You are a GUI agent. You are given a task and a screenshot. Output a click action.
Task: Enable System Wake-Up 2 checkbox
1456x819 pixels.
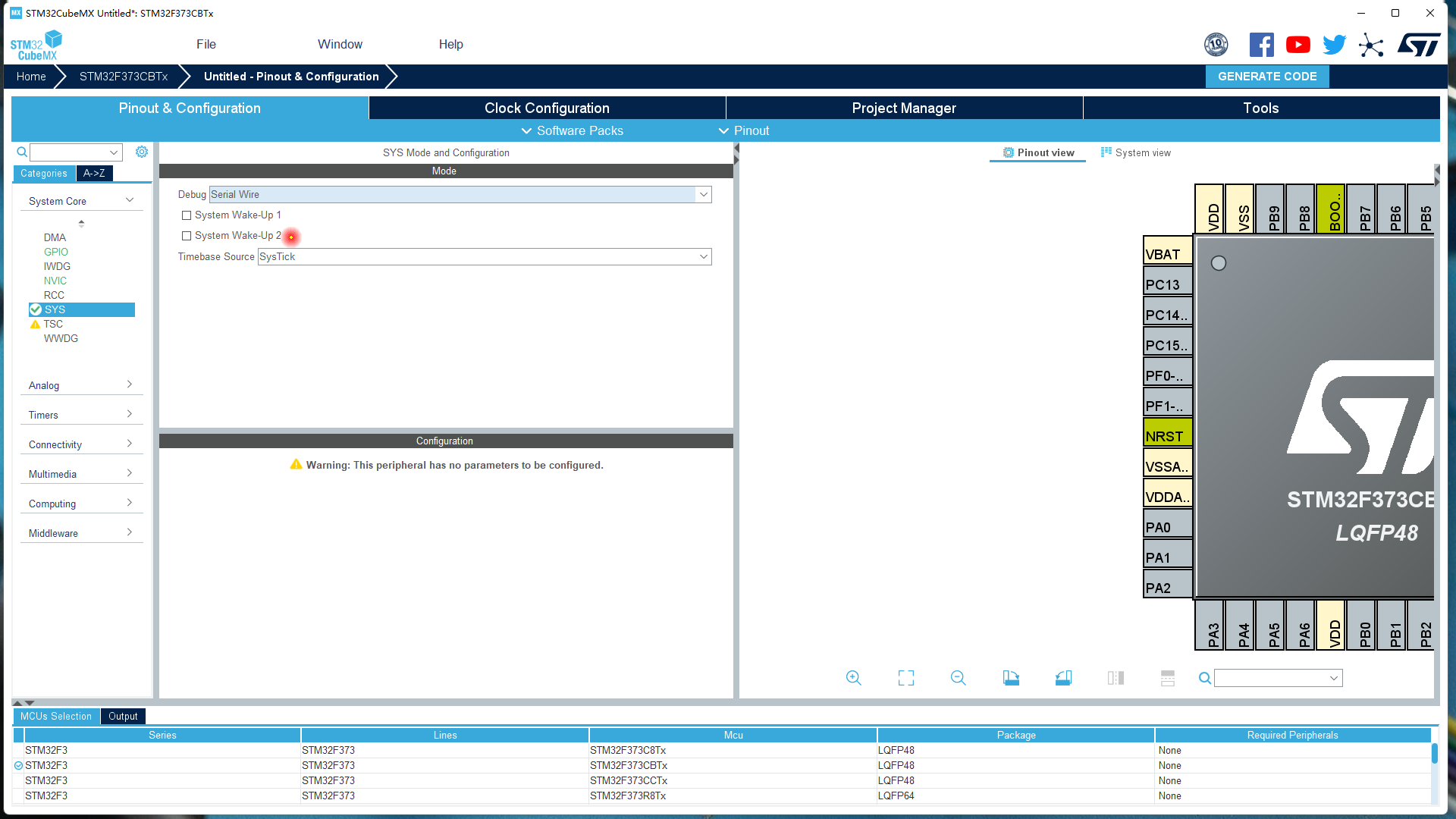[187, 236]
